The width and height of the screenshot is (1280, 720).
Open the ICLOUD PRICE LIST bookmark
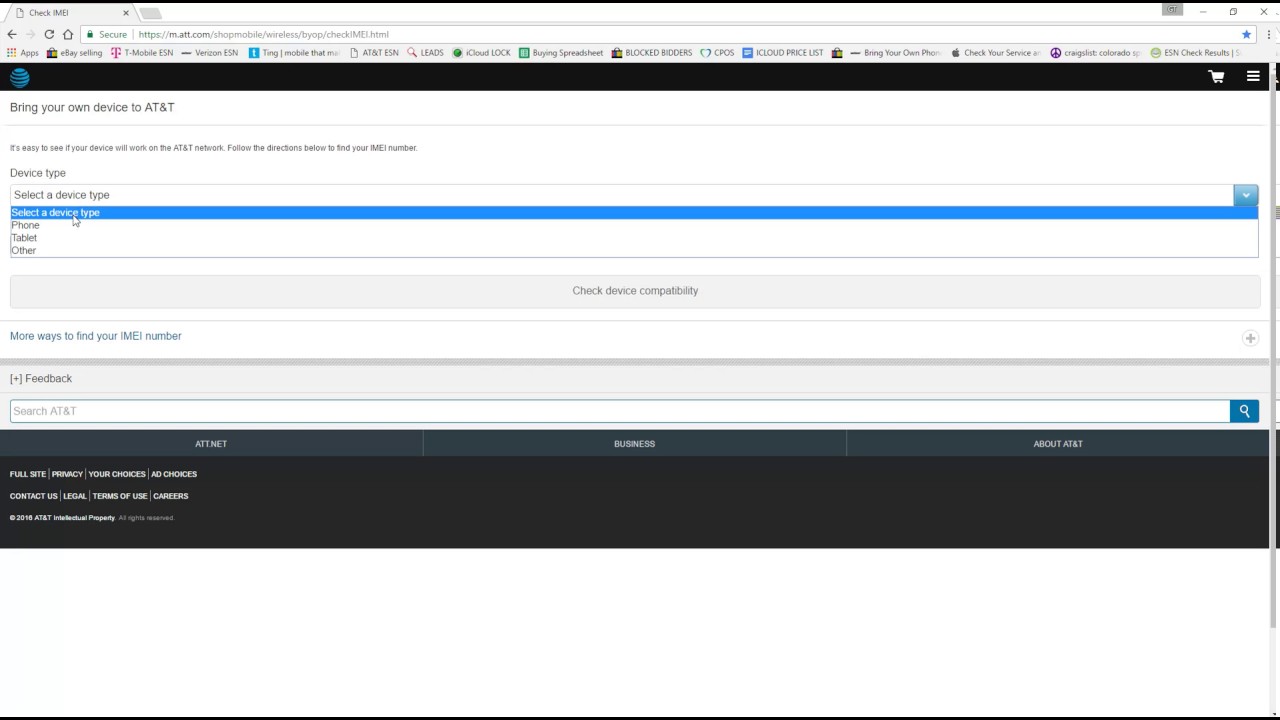783,53
